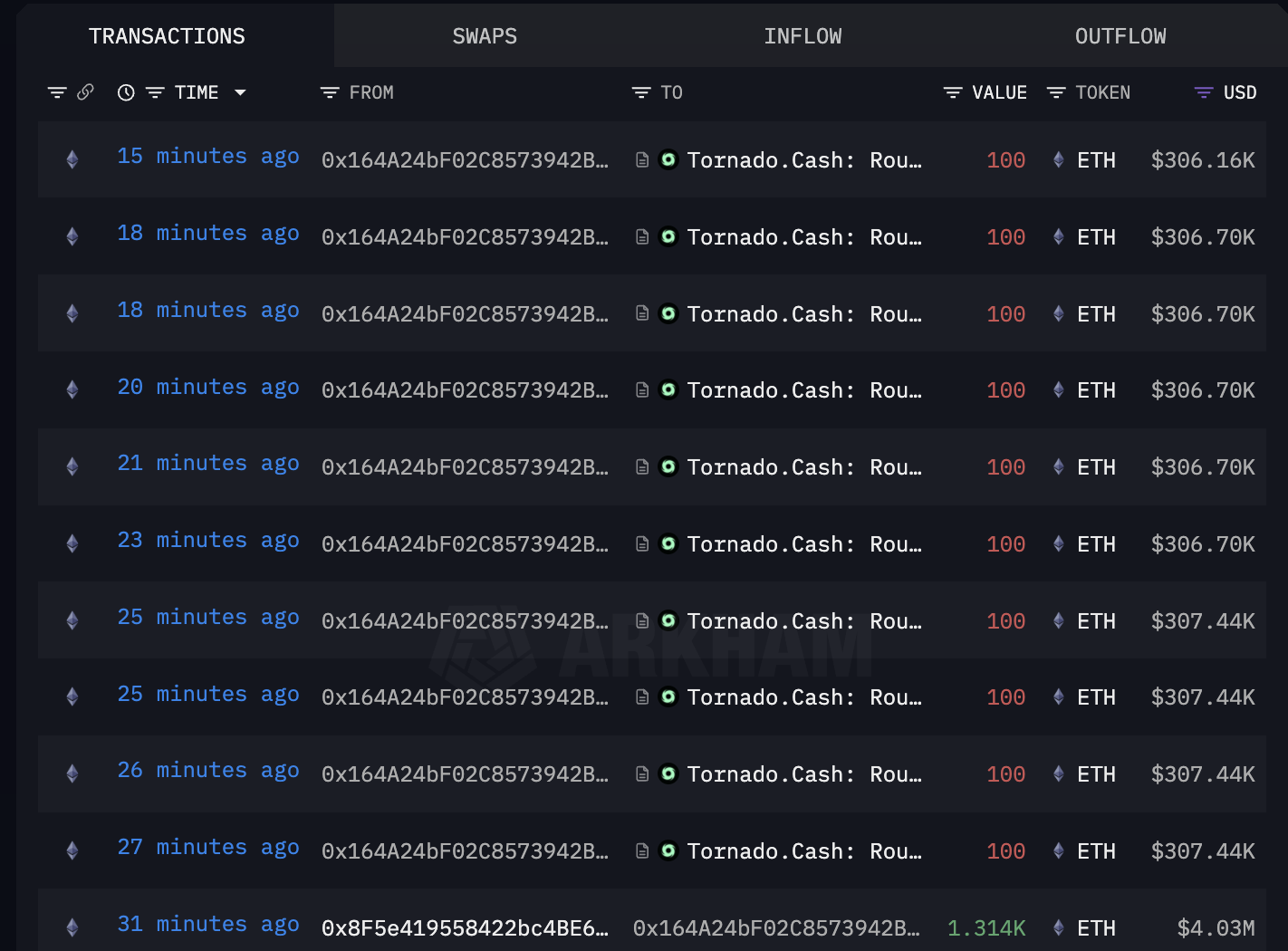Click the Tornado.Cash logo in the 23 minutes ago row
This screenshot has height=951, width=1288.
point(668,544)
